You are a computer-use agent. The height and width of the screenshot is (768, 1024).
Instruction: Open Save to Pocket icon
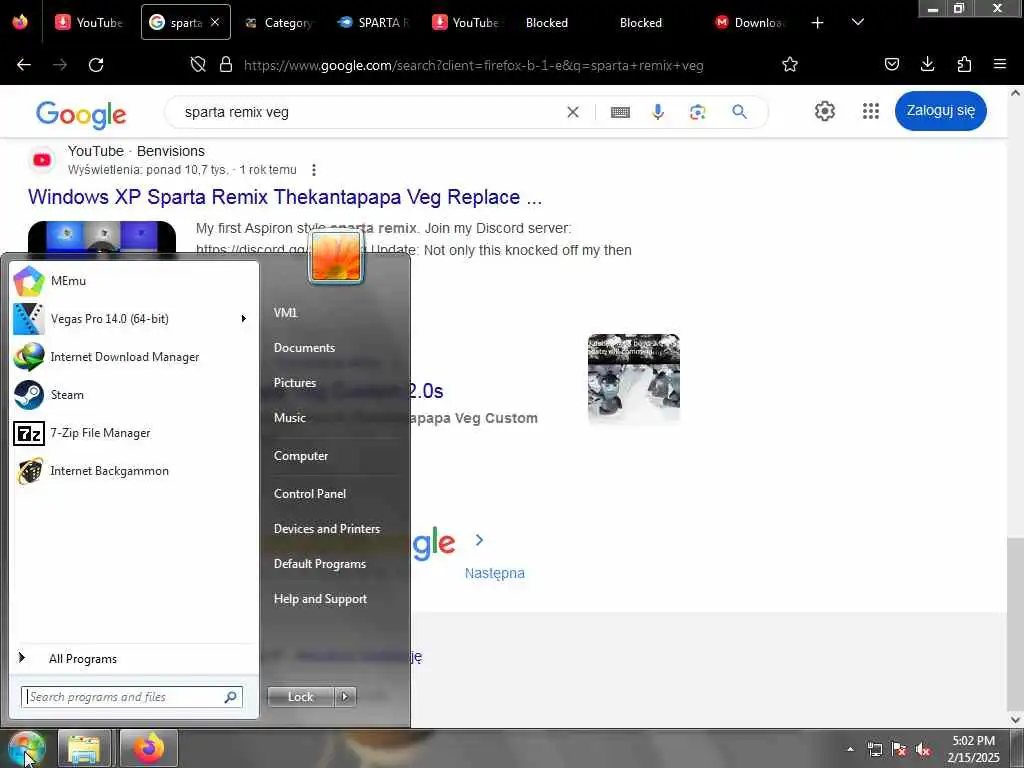click(892, 65)
